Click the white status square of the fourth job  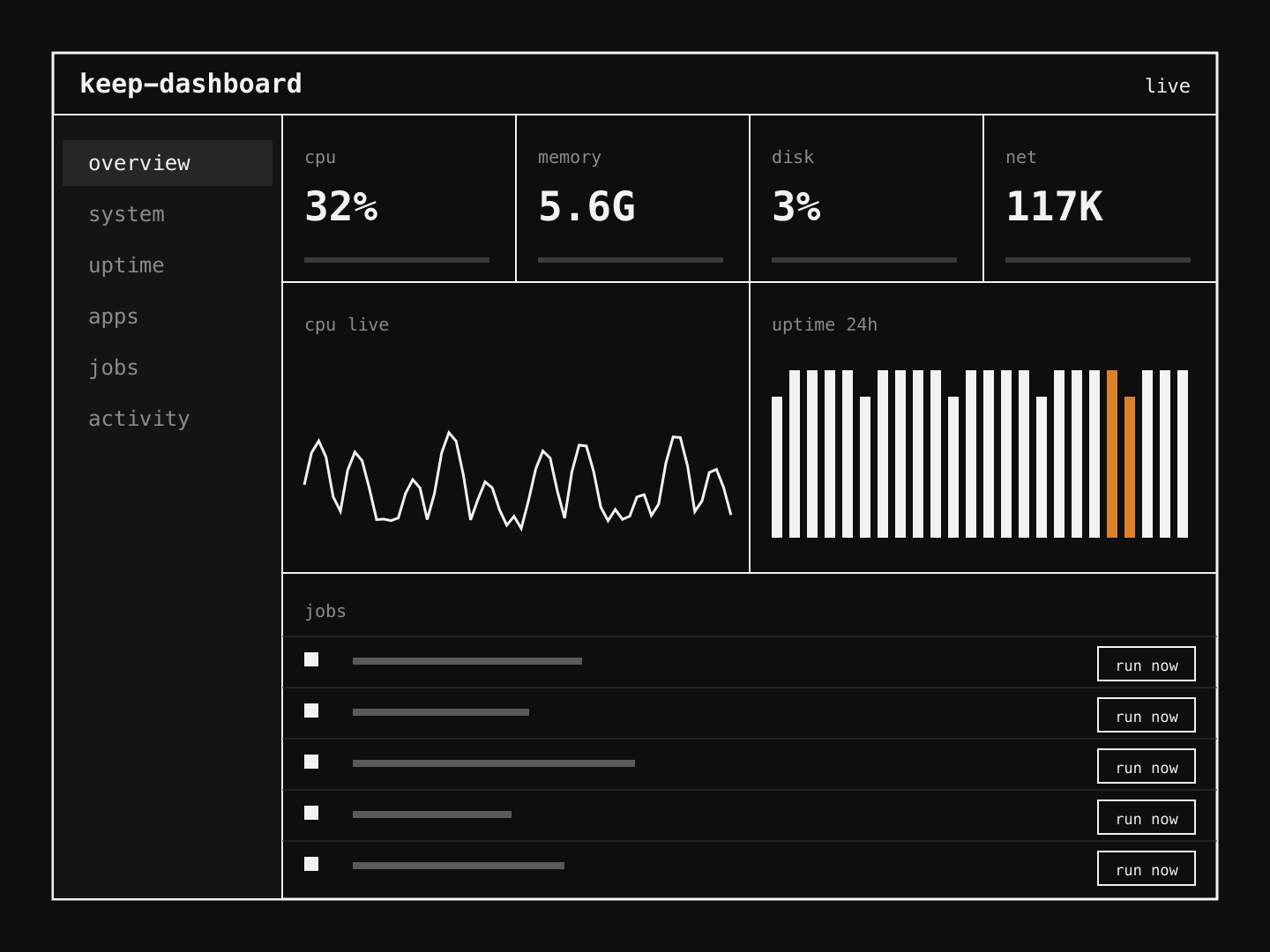[311, 813]
